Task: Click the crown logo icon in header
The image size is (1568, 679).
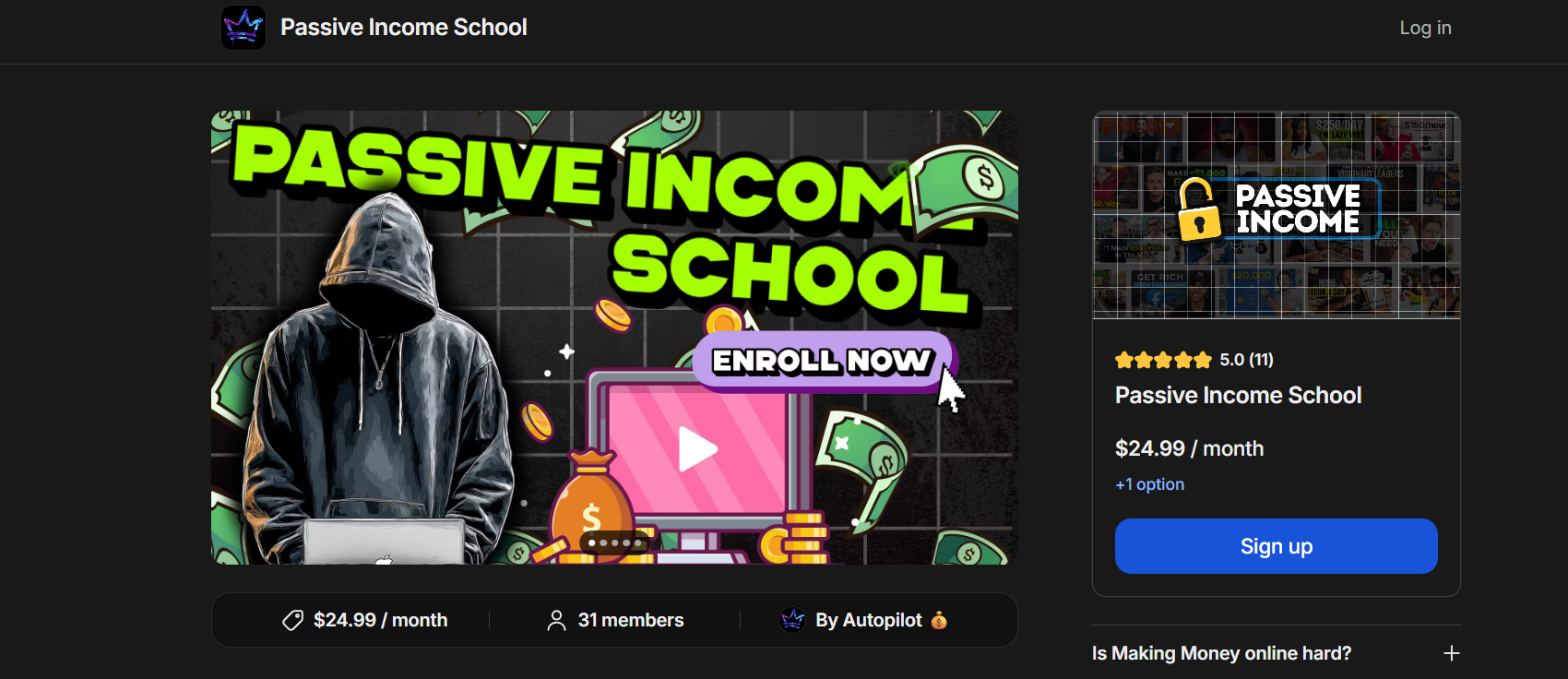Action: [244, 28]
